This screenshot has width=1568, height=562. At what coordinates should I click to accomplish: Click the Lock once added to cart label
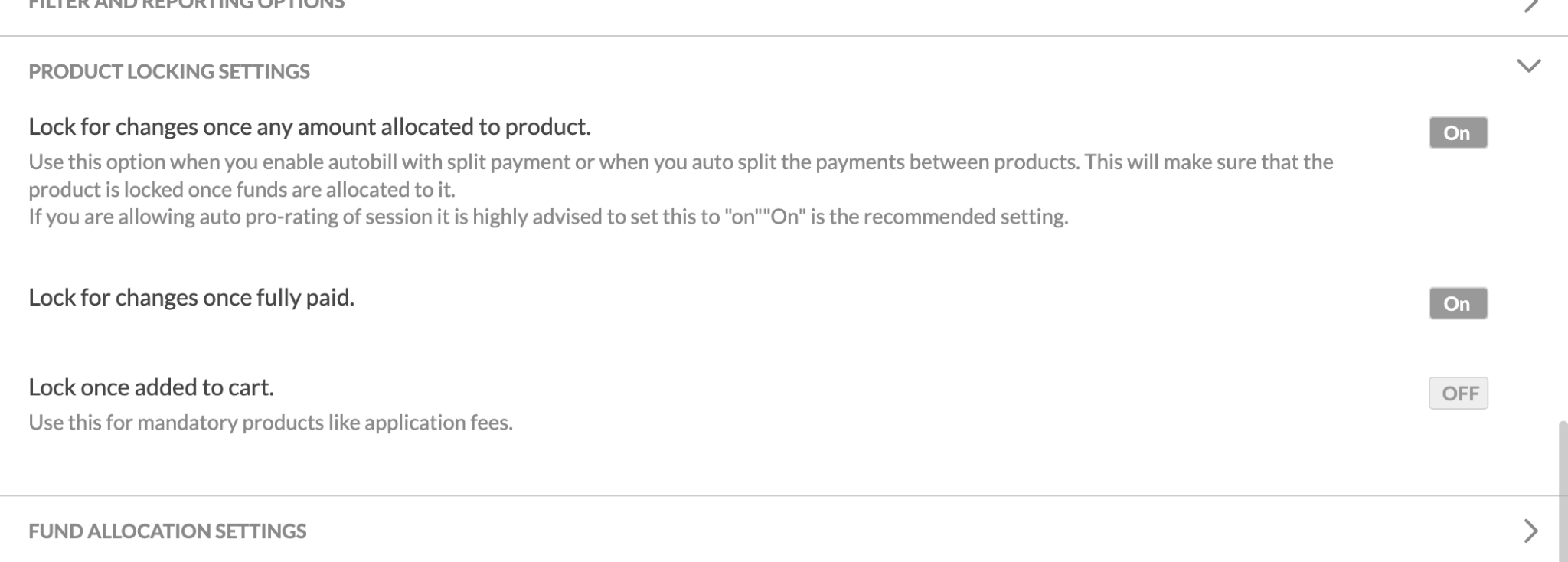(x=153, y=387)
